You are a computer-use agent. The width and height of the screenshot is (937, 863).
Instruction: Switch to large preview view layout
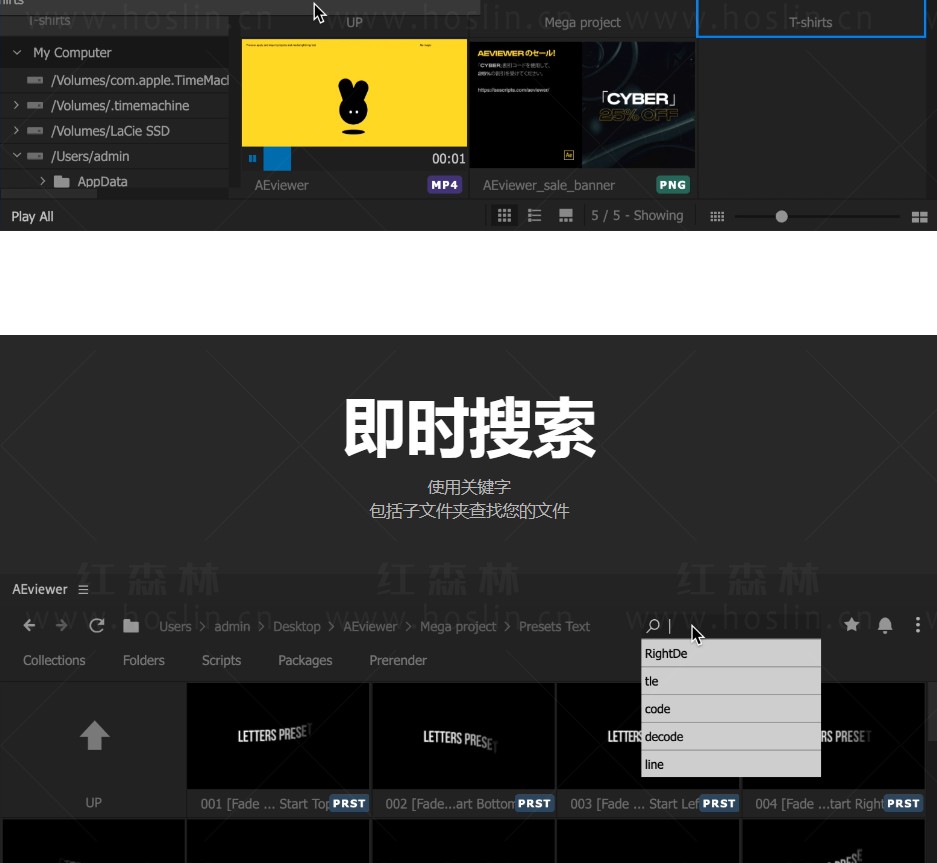coord(566,216)
